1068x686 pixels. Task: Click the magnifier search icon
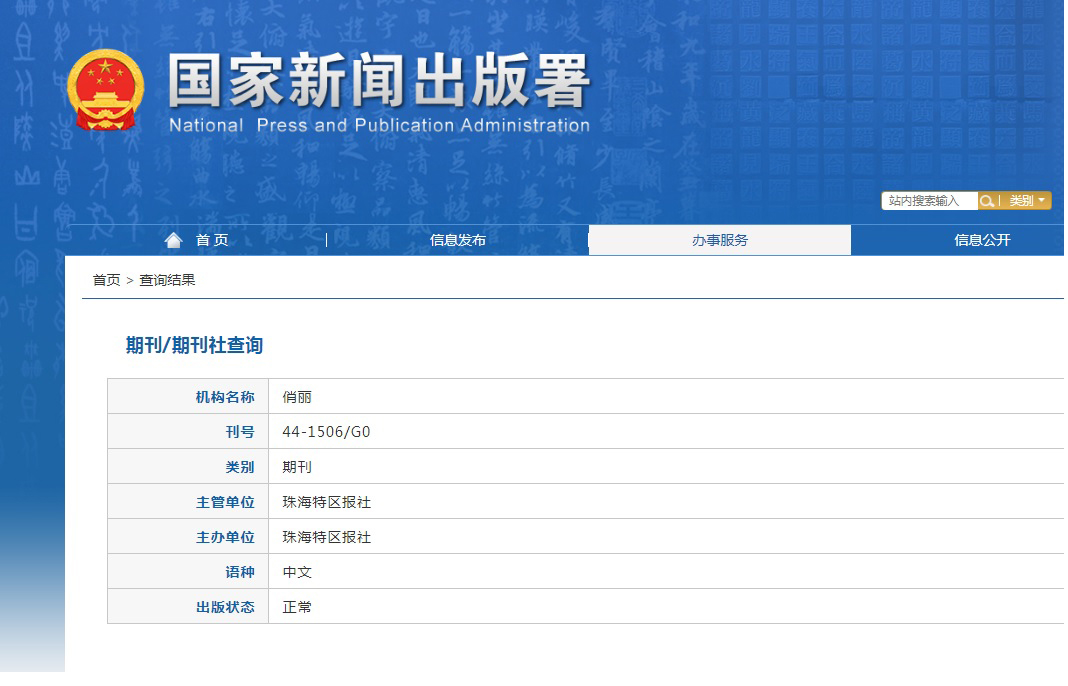987,200
